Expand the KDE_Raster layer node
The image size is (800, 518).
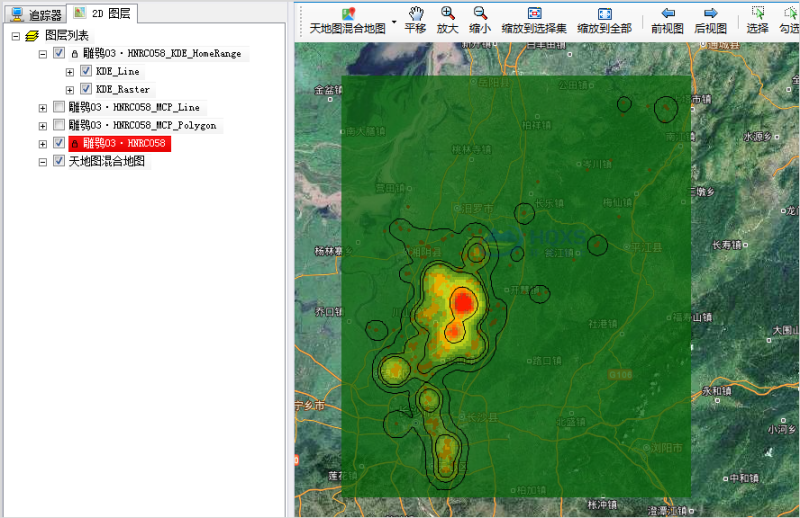pyautogui.click(x=70, y=90)
